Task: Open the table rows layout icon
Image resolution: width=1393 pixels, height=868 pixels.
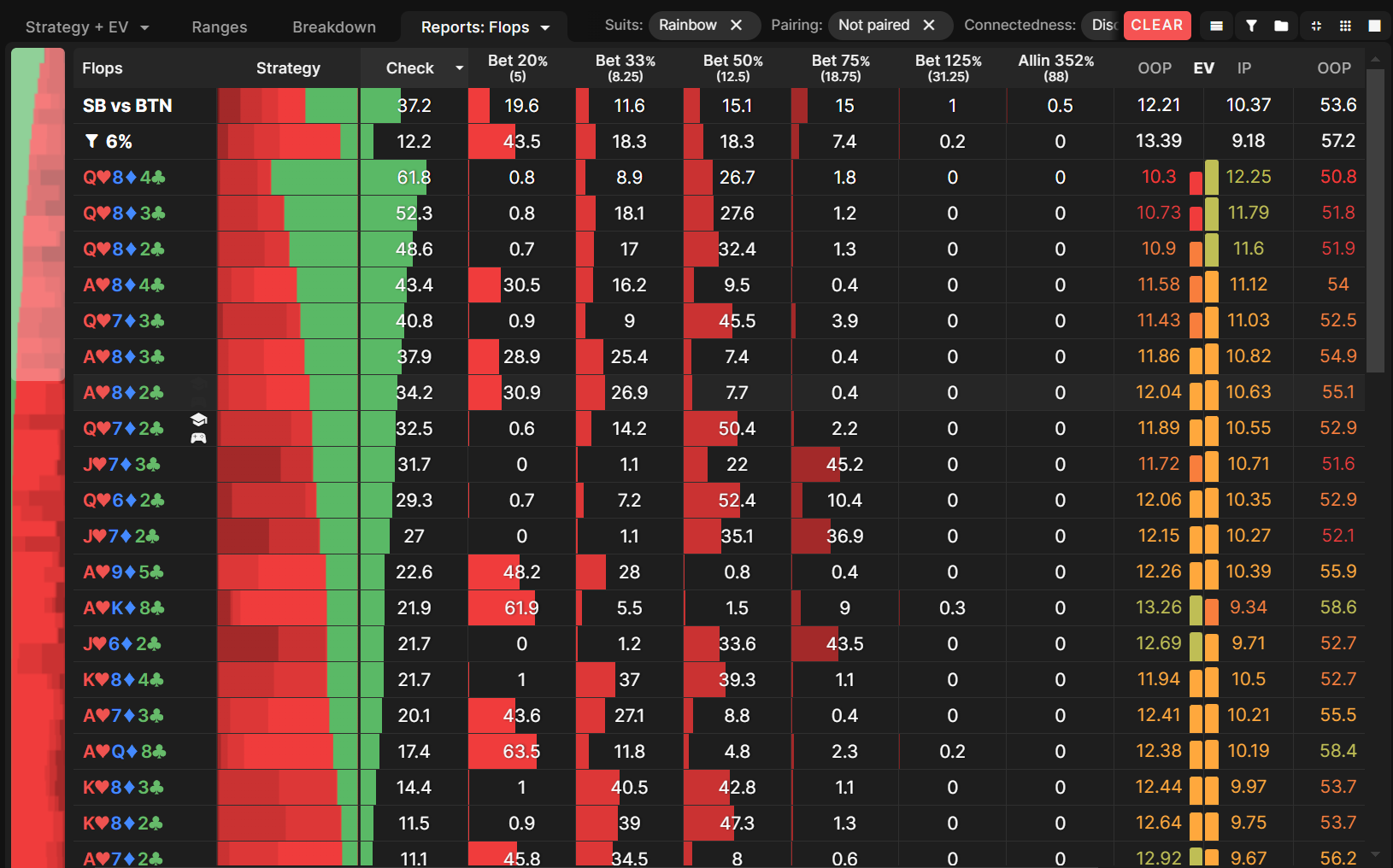Action: 1216,26
